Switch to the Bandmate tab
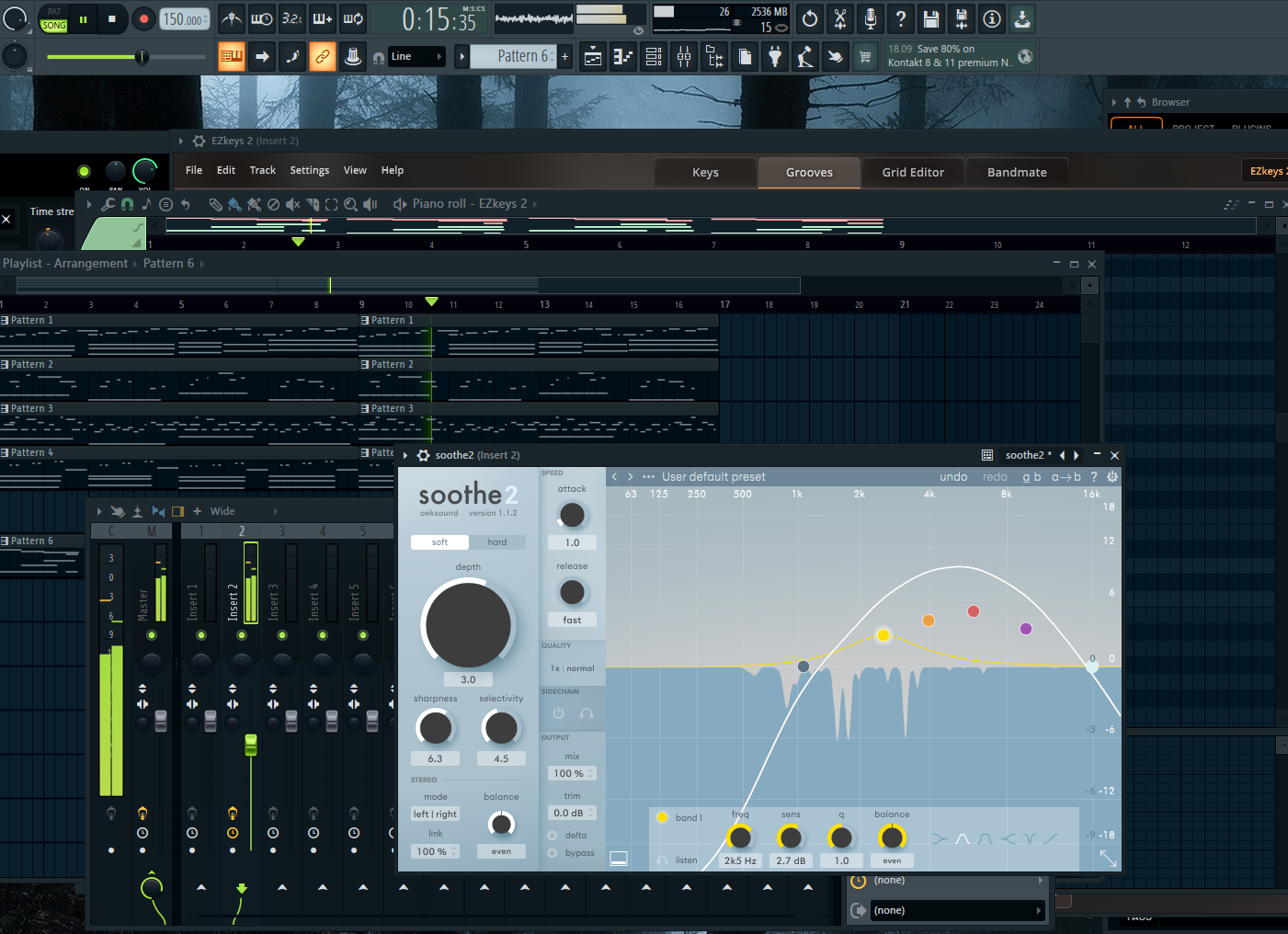Viewport: 1288px width, 934px height. click(x=1017, y=172)
